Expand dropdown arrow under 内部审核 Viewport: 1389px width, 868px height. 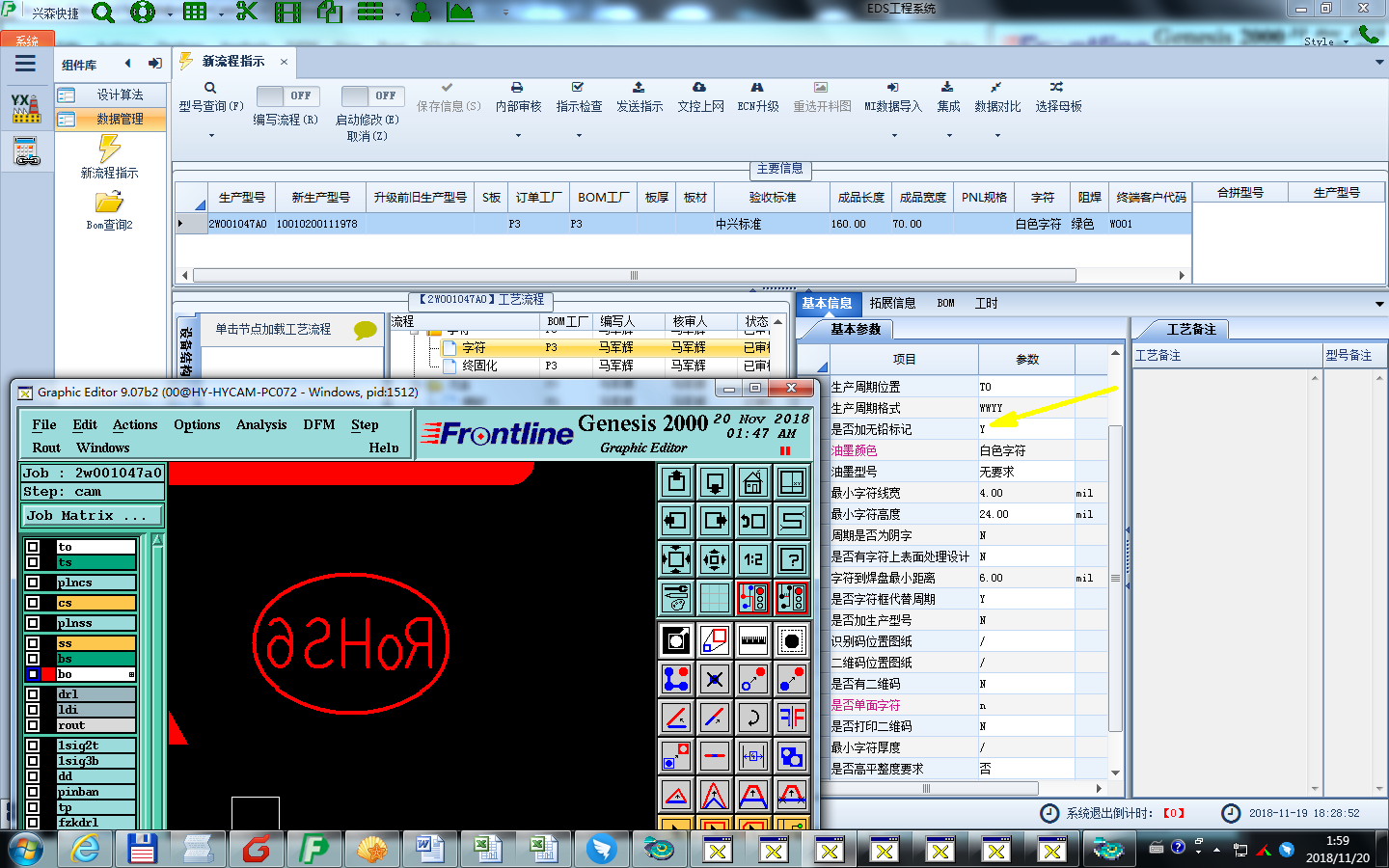pyautogui.click(x=518, y=136)
